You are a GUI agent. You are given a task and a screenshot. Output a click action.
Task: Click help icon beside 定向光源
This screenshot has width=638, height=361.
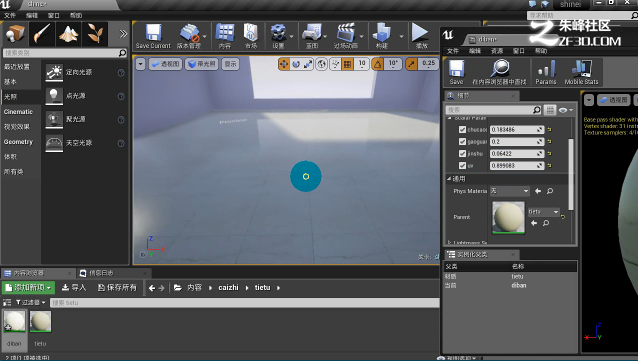point(121,73)
